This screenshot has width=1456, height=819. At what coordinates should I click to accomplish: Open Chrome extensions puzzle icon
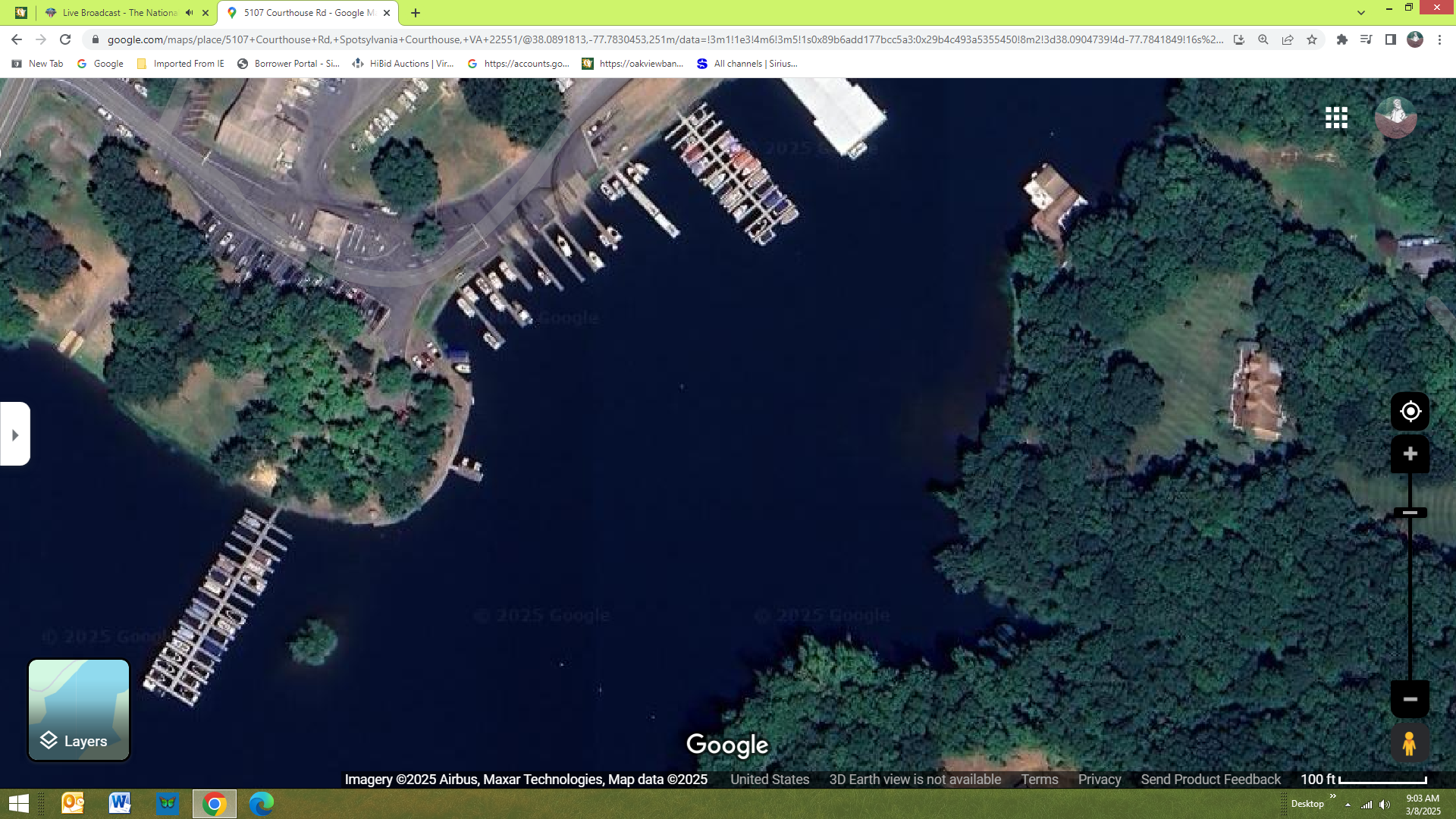tap(1341, 39)
